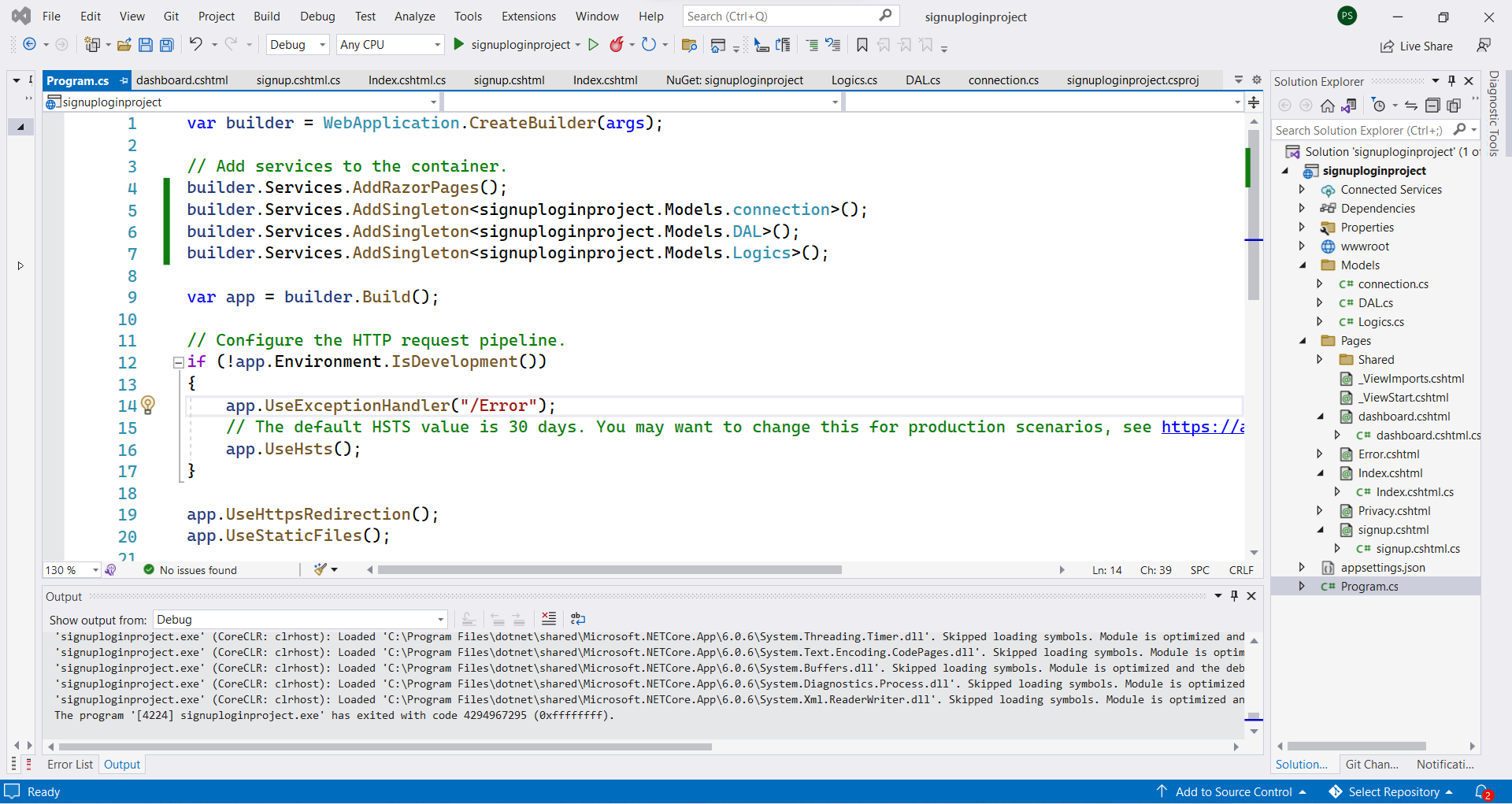Switch to the signup.cshtml.cs tab

click(x=298, y=80)
